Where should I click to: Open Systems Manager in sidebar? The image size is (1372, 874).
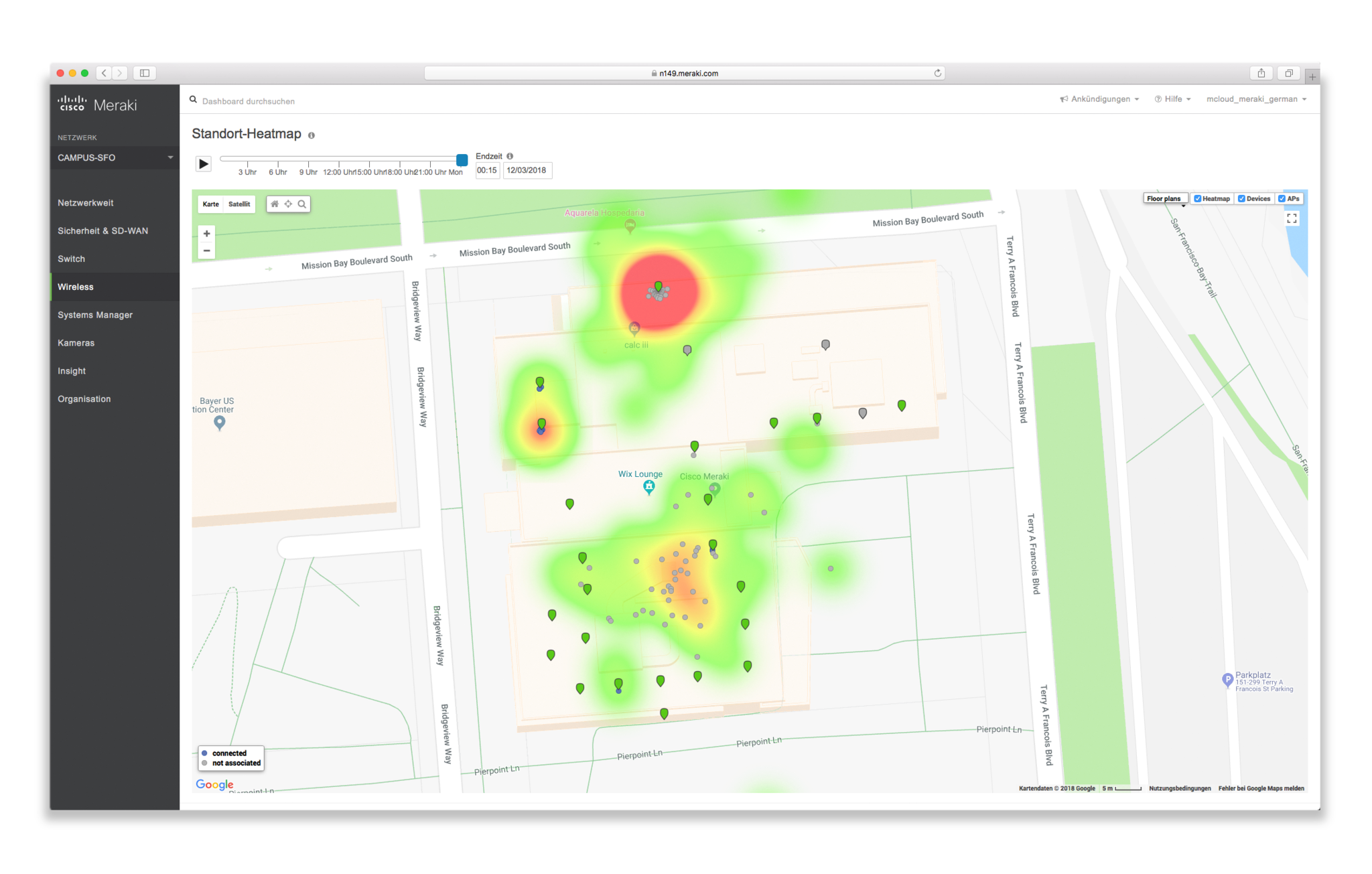coord(95,315)
